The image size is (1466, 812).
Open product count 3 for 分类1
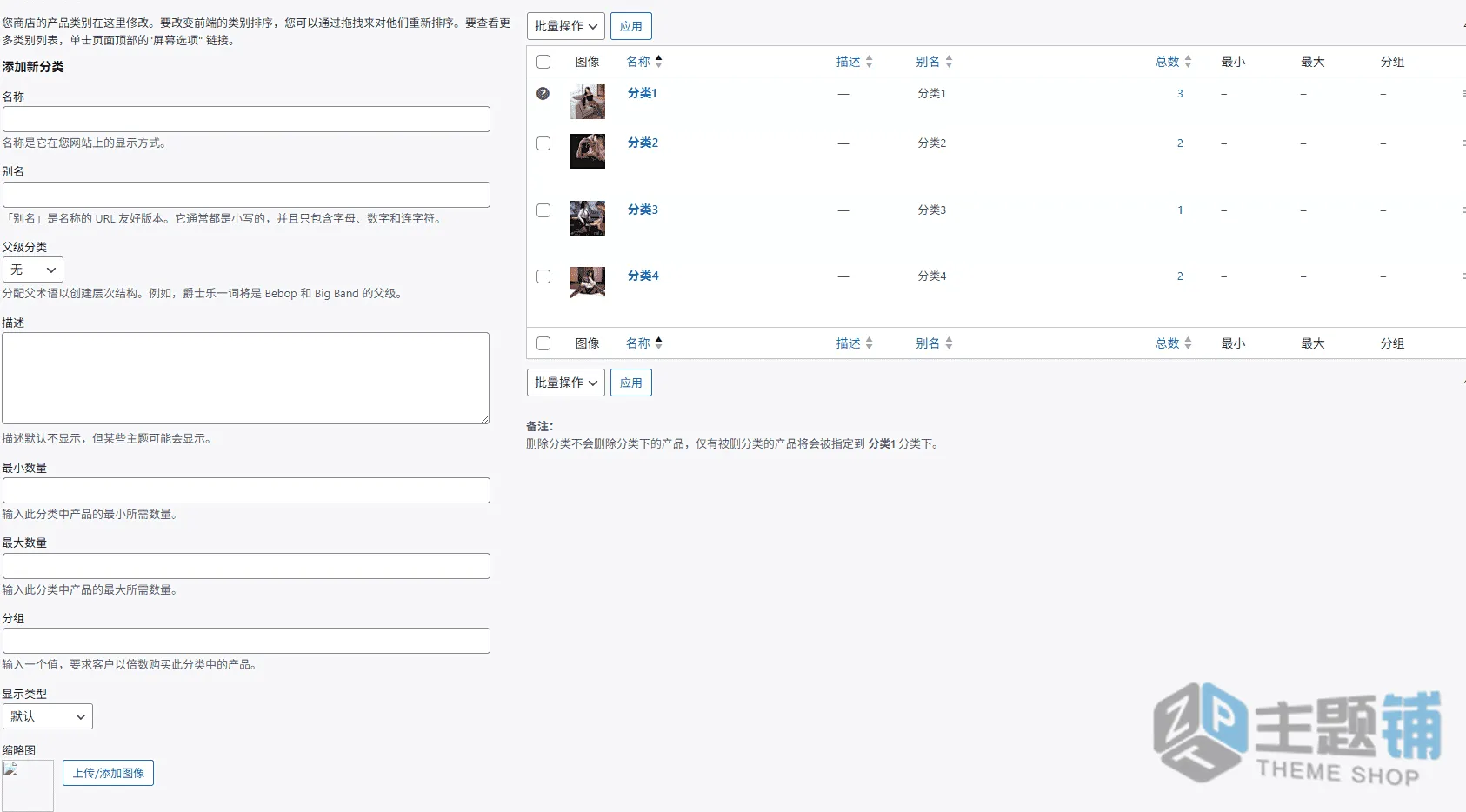click(1180, 93)
